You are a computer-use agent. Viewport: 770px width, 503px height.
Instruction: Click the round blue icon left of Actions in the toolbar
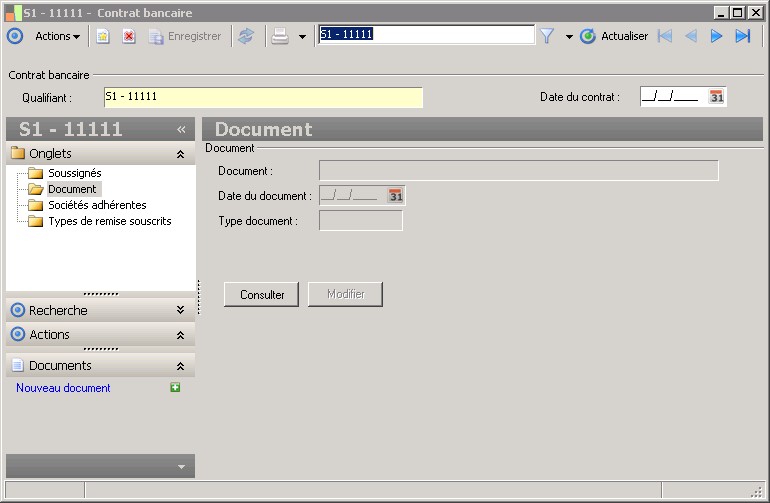pyautogui.click(x=15, y=36)
